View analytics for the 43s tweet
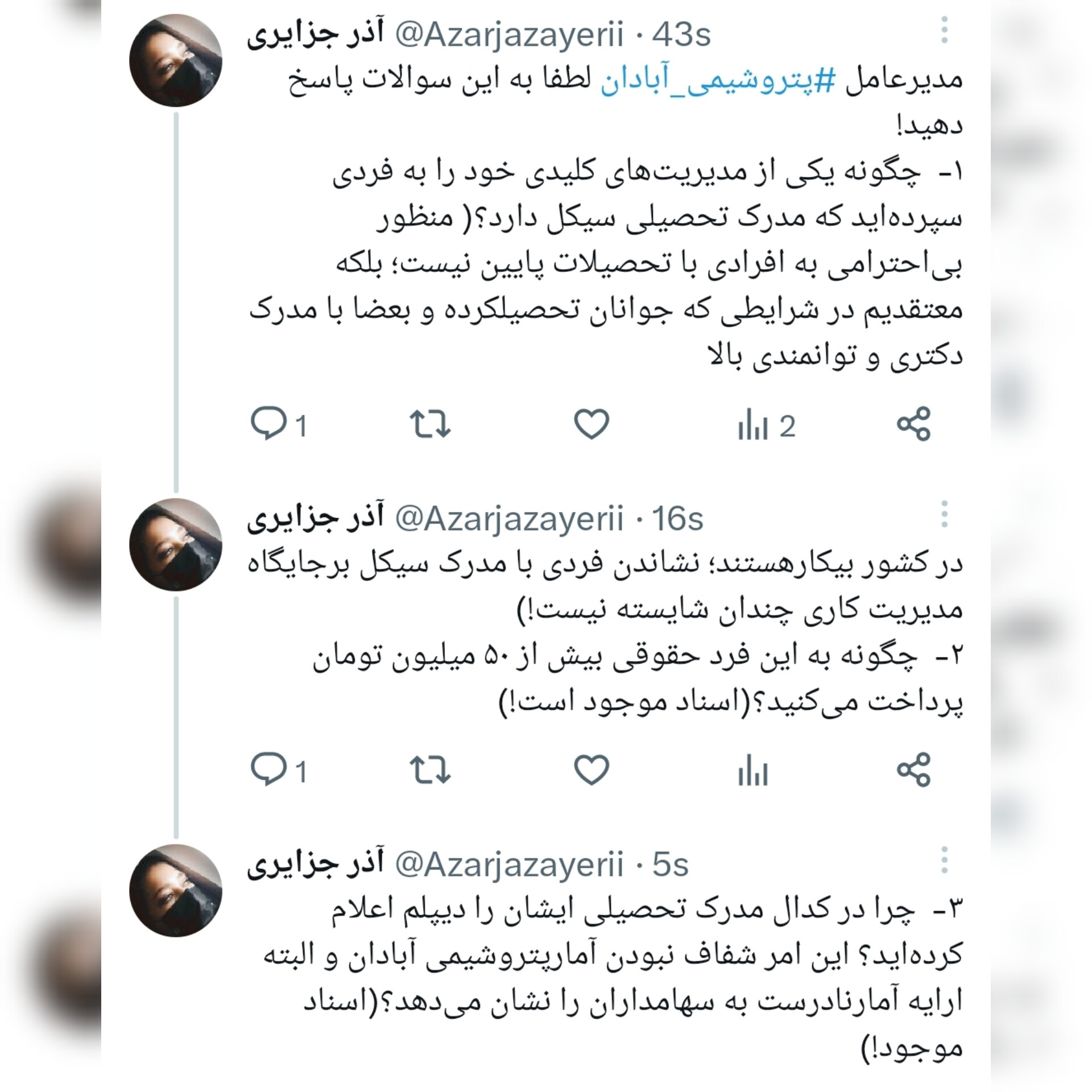Screen dimensions: 1092x1092 (x=766, y=426)
